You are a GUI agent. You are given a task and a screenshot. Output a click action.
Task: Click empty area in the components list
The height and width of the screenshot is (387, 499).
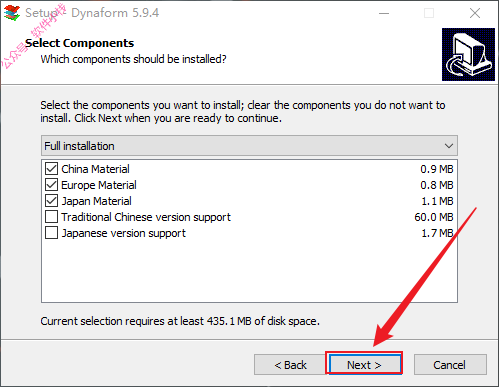click(249, 270)
